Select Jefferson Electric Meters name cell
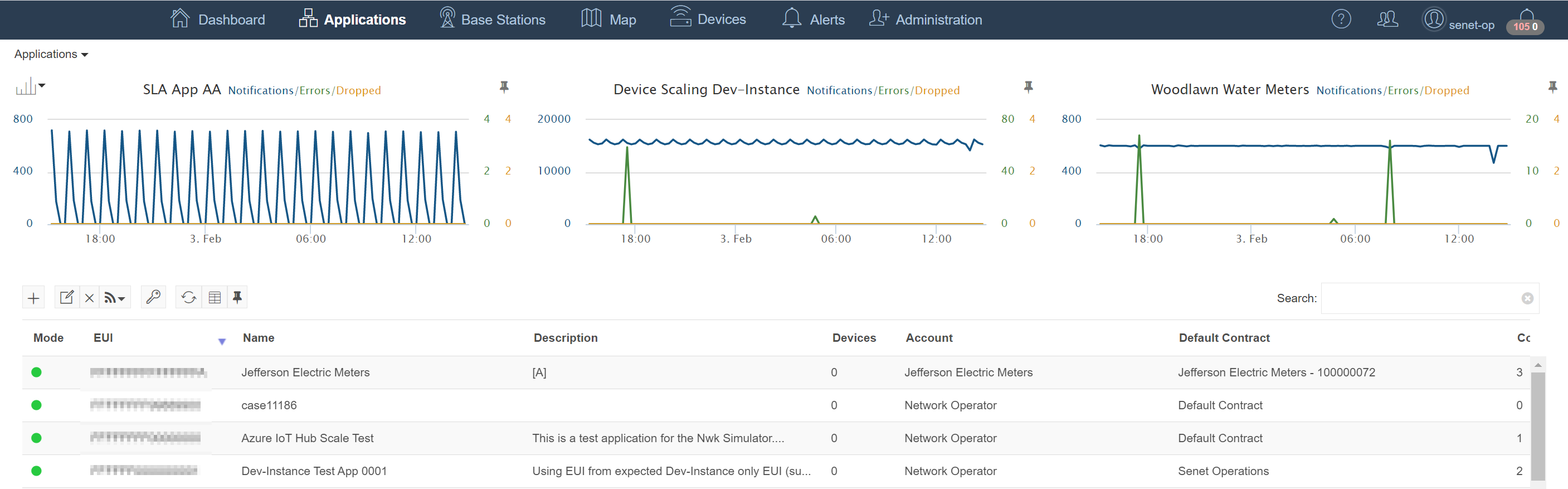 [305, 372]
